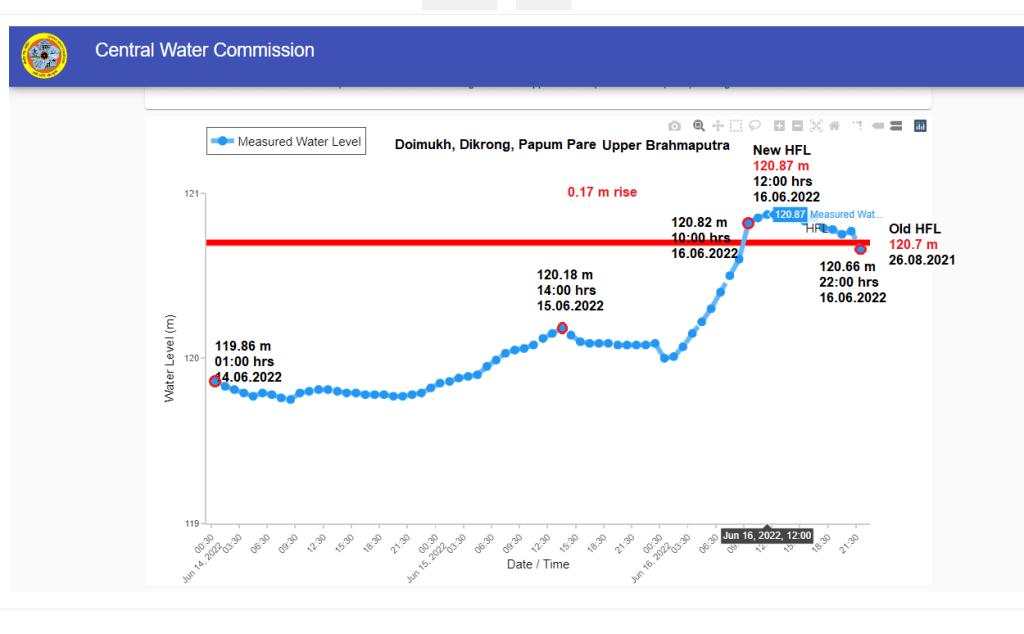Screen dimensions: 1024x634
Task: Choose the Box Select tool
Action: (x=736, y=126)
